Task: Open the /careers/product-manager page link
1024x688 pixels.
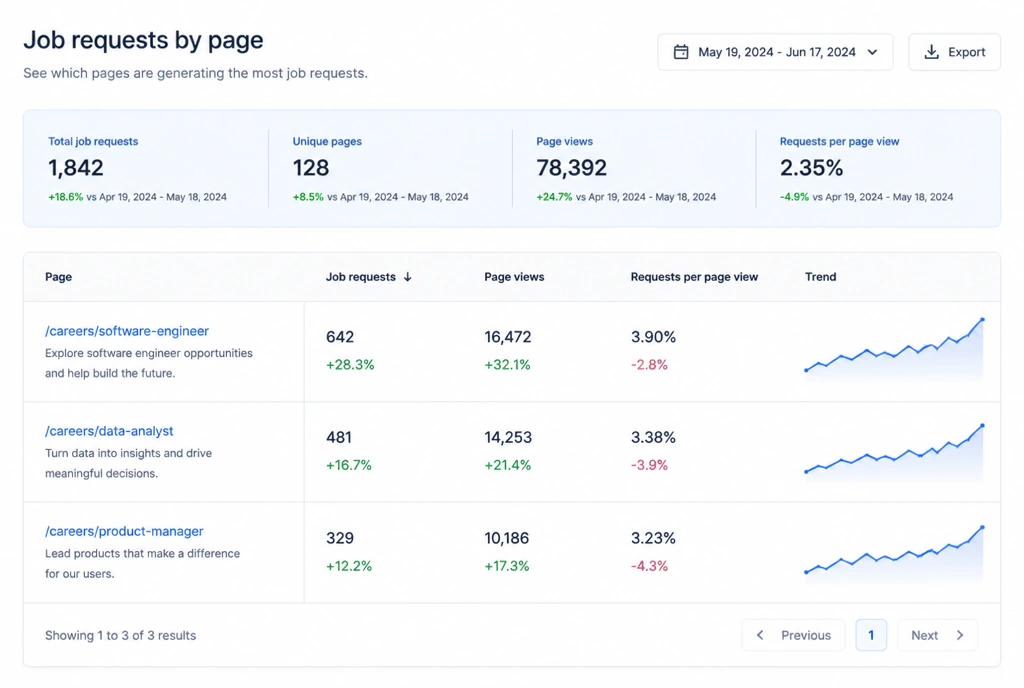Action: coord(124,531)
